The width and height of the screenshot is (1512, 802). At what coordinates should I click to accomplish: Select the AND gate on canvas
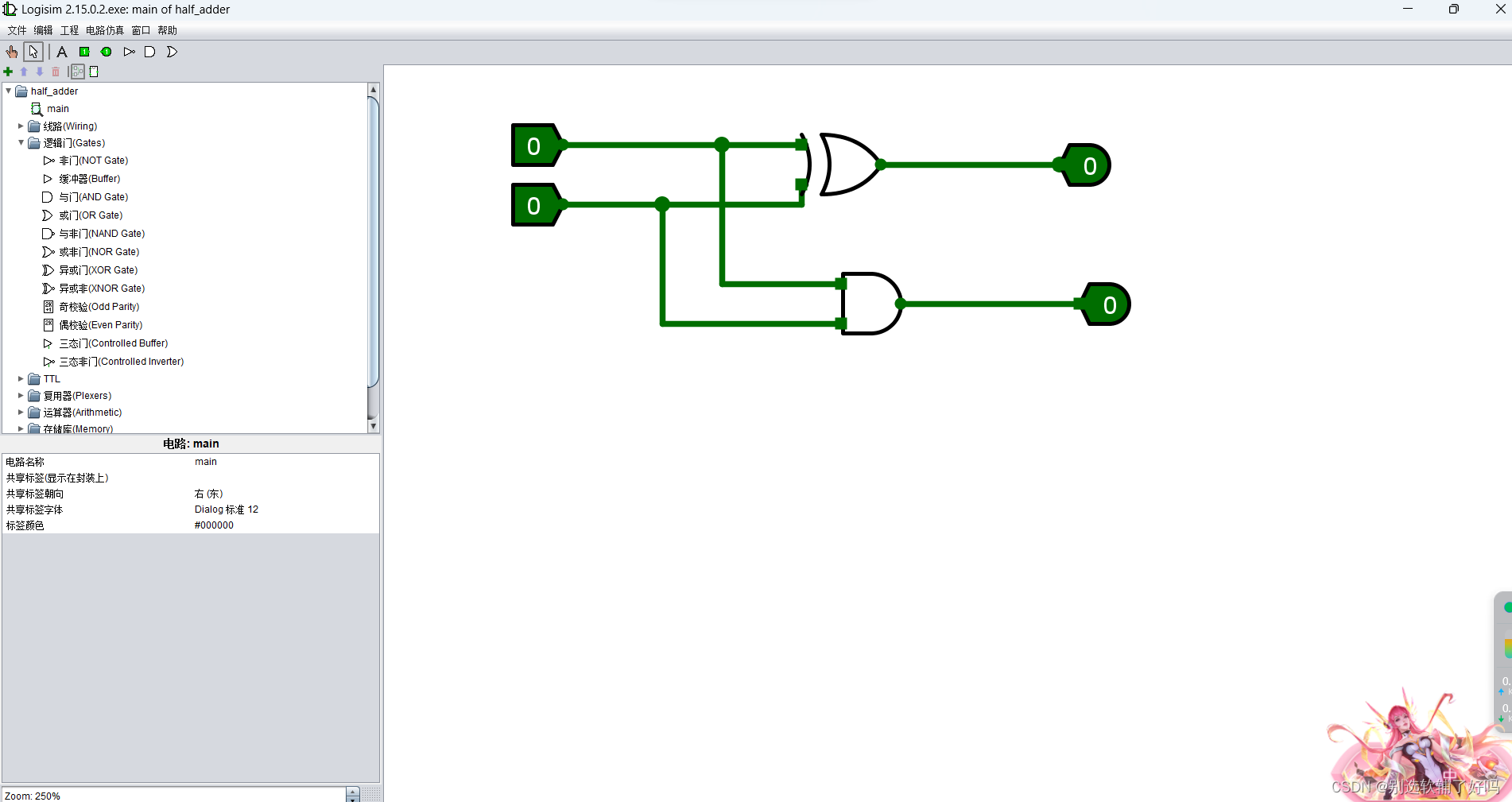872,304
